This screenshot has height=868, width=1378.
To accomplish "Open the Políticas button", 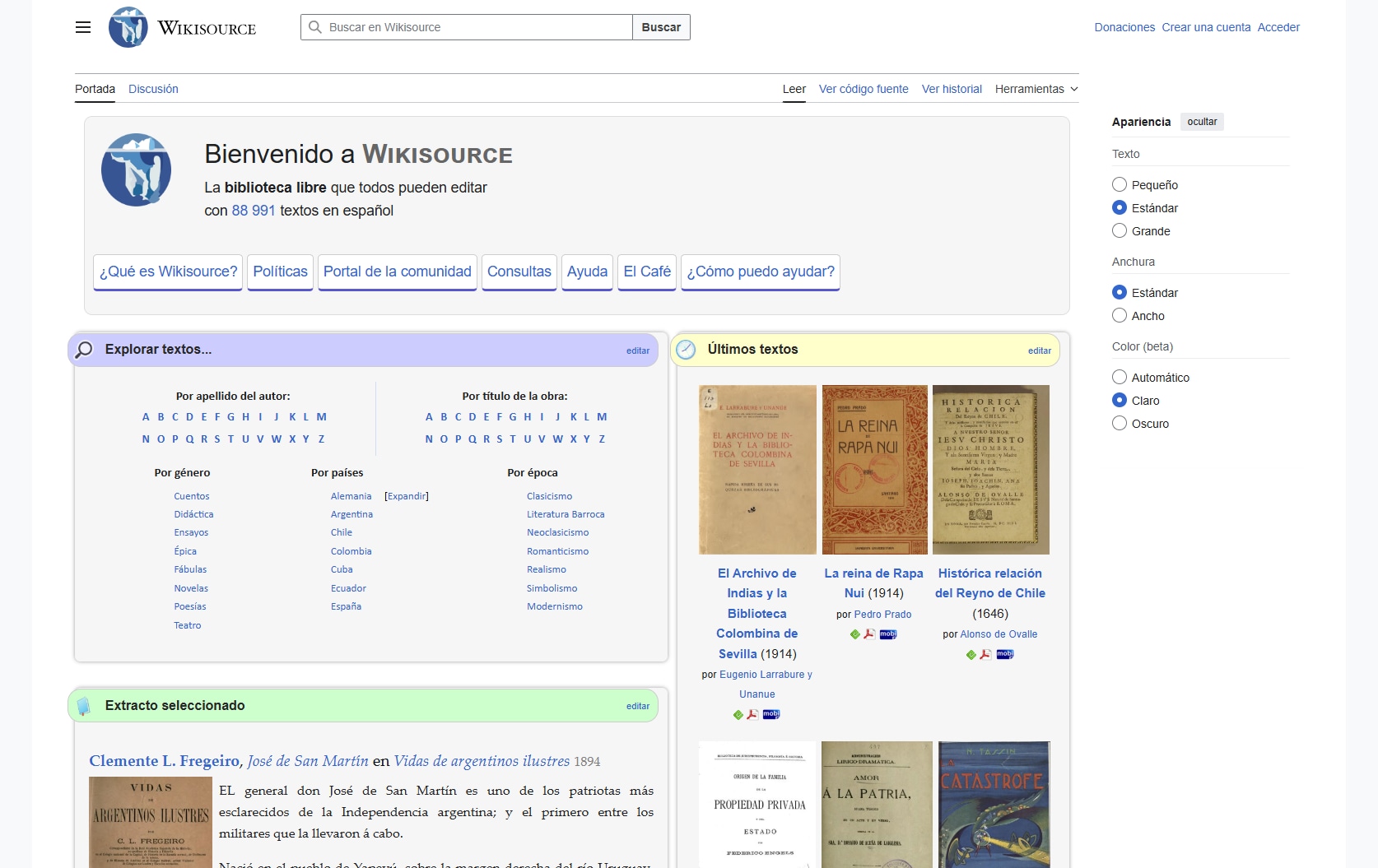I will click(280, 272).
